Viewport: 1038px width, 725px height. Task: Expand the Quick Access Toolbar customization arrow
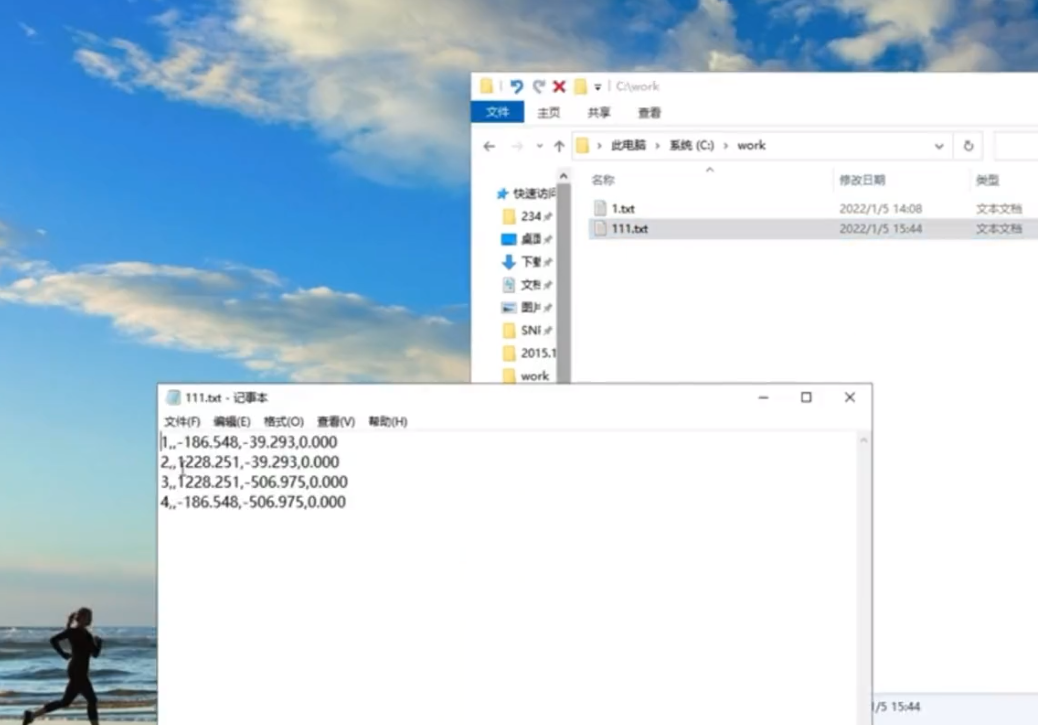595,87
